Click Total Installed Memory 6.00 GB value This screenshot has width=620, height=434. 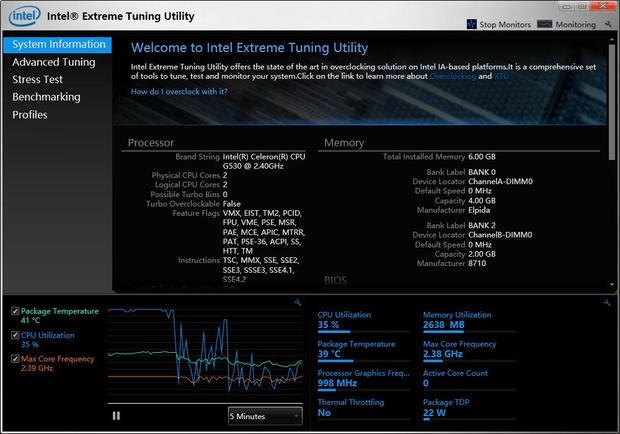[x=482, y=157]
